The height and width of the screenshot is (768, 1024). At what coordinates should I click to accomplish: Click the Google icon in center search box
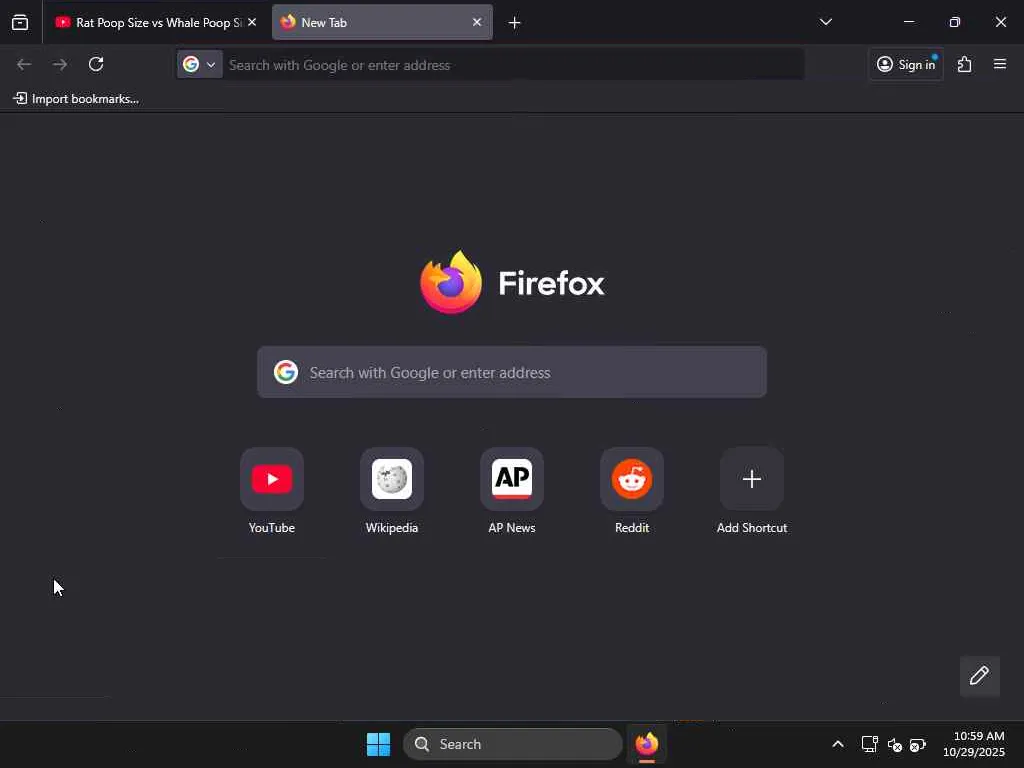click(286, 372)
